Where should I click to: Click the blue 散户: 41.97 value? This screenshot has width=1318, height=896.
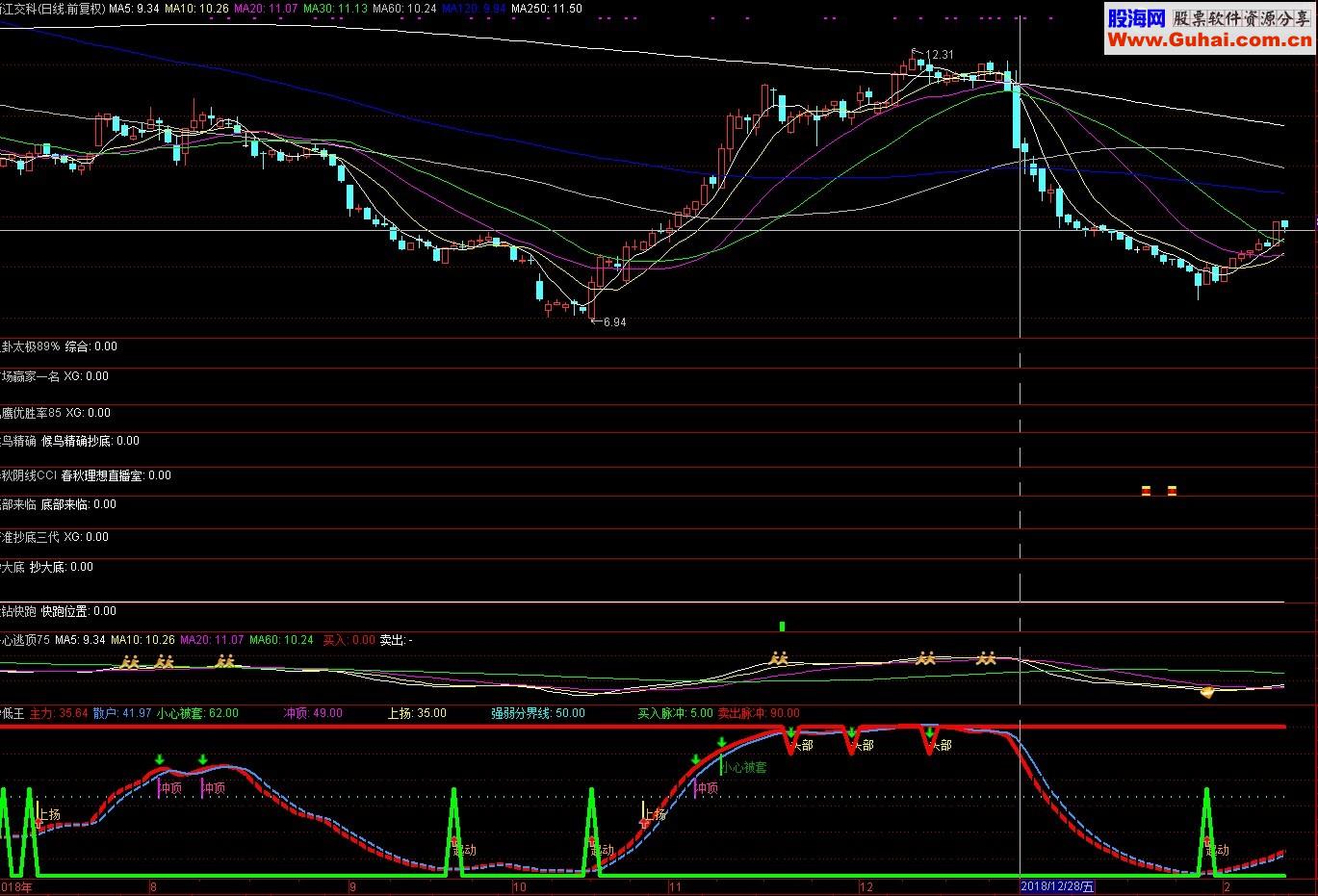tap(122, 714)
